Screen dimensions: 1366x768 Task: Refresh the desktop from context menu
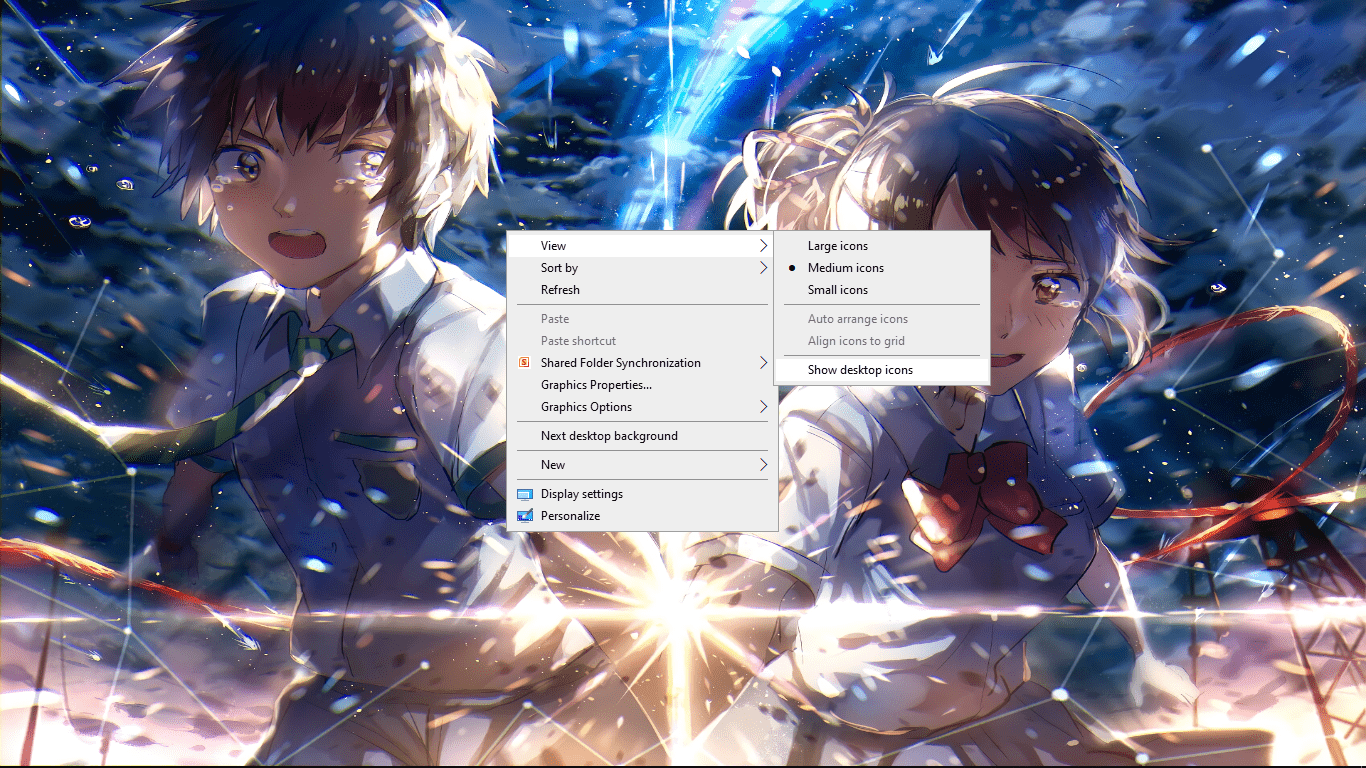pos(560,290)
